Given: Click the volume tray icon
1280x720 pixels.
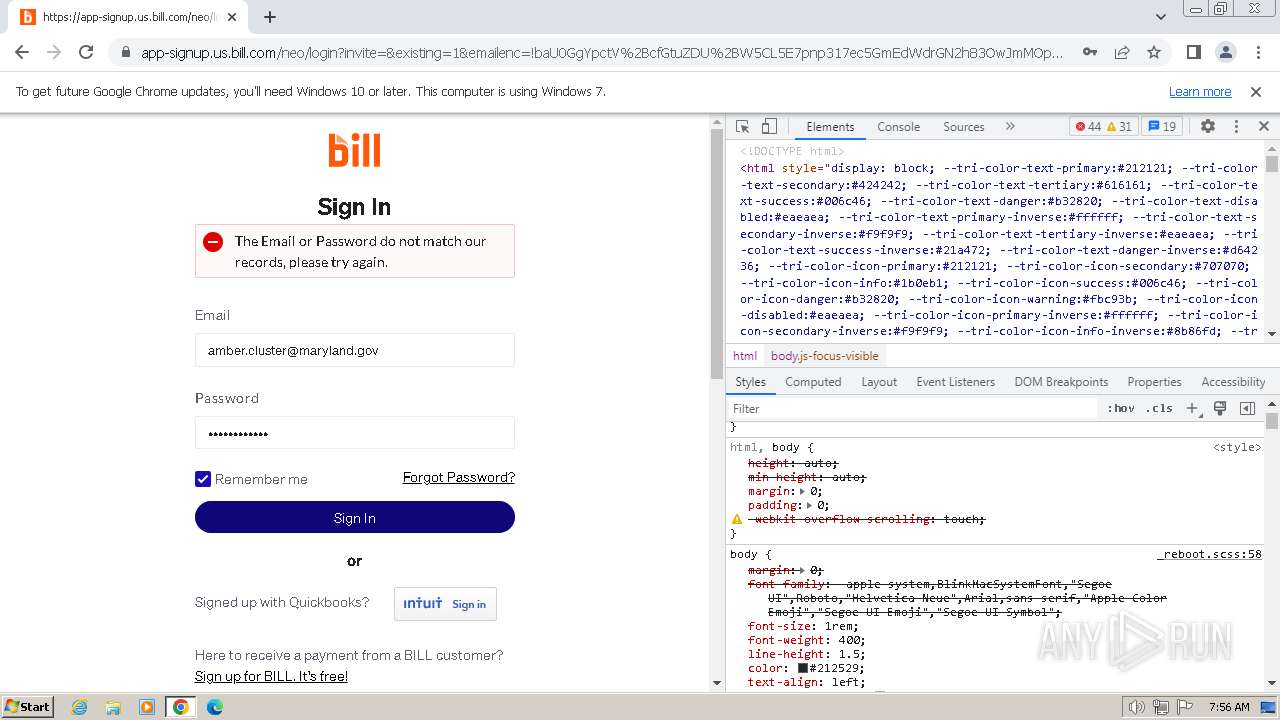Looking at the screenshot, I should pos(1137,707).
